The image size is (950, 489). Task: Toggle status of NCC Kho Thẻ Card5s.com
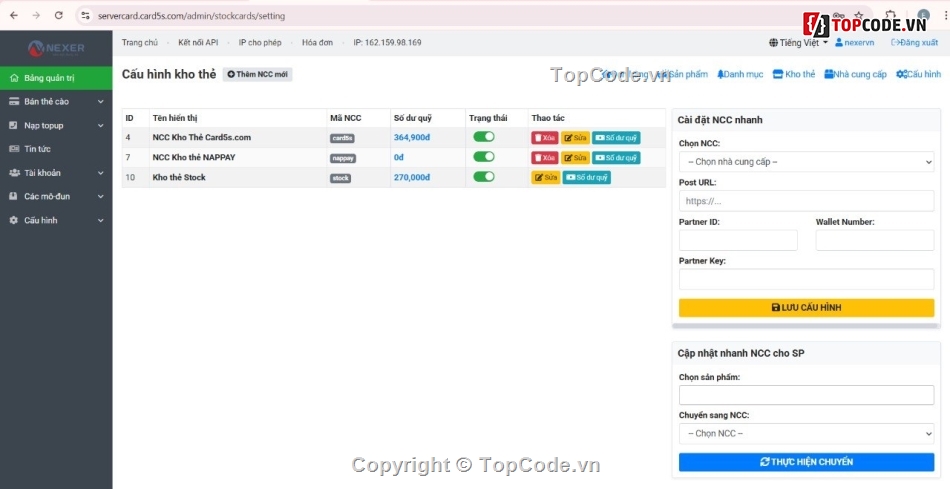pos(483,137)
